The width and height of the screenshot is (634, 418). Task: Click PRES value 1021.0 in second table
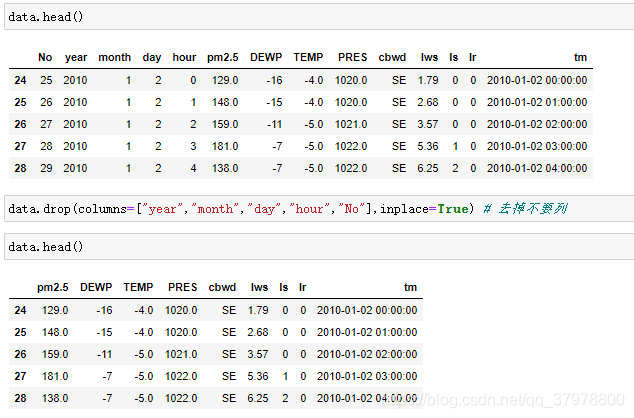[181, 354]
